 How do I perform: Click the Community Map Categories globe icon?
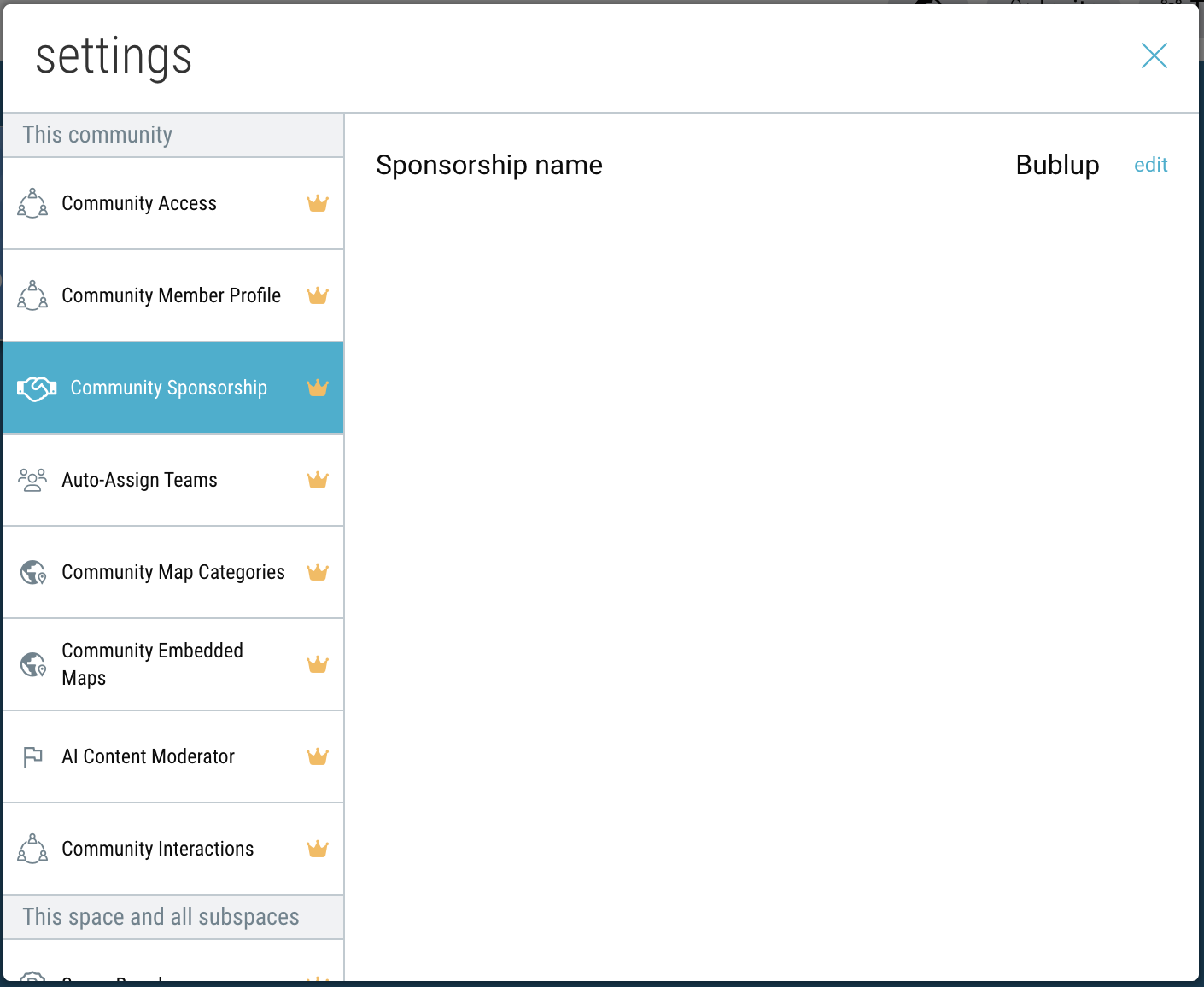(x=33, y=572)
